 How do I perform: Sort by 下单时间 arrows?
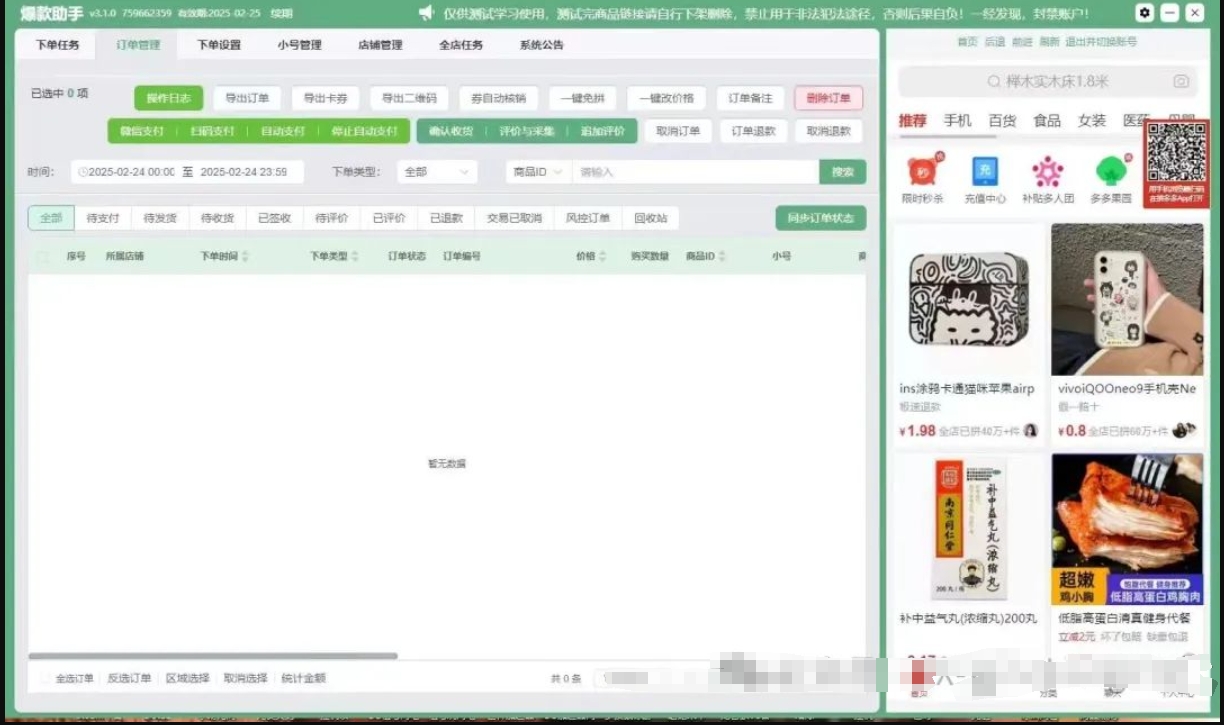point(245,257)
